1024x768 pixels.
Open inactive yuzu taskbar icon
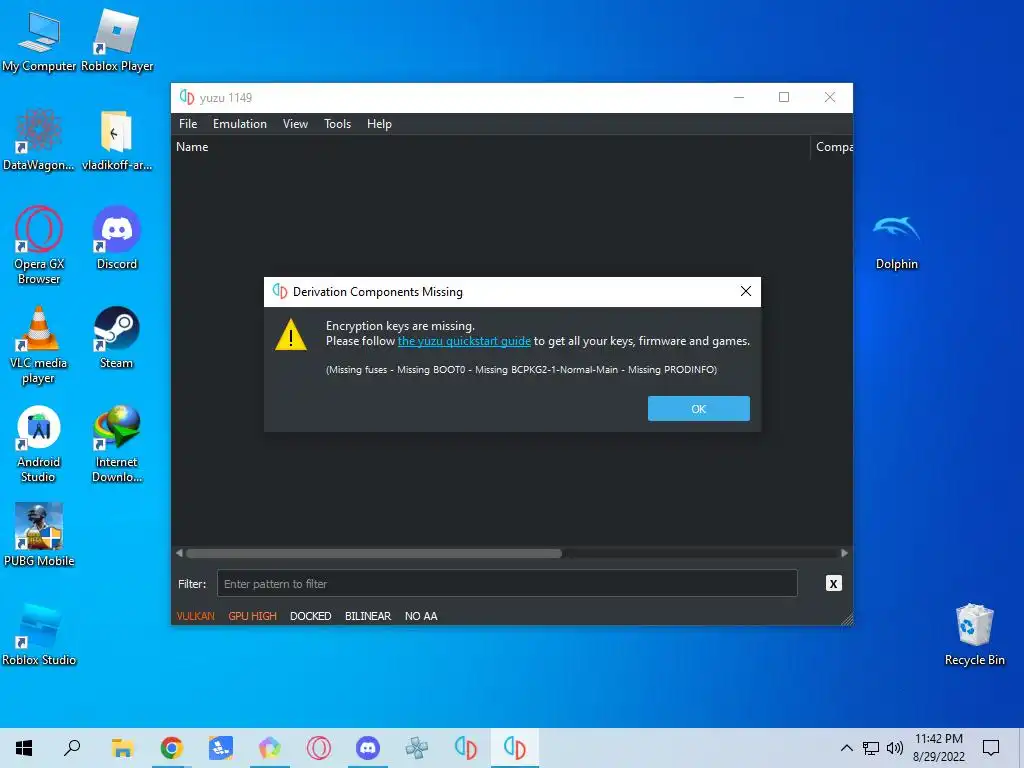coord(466,748)
